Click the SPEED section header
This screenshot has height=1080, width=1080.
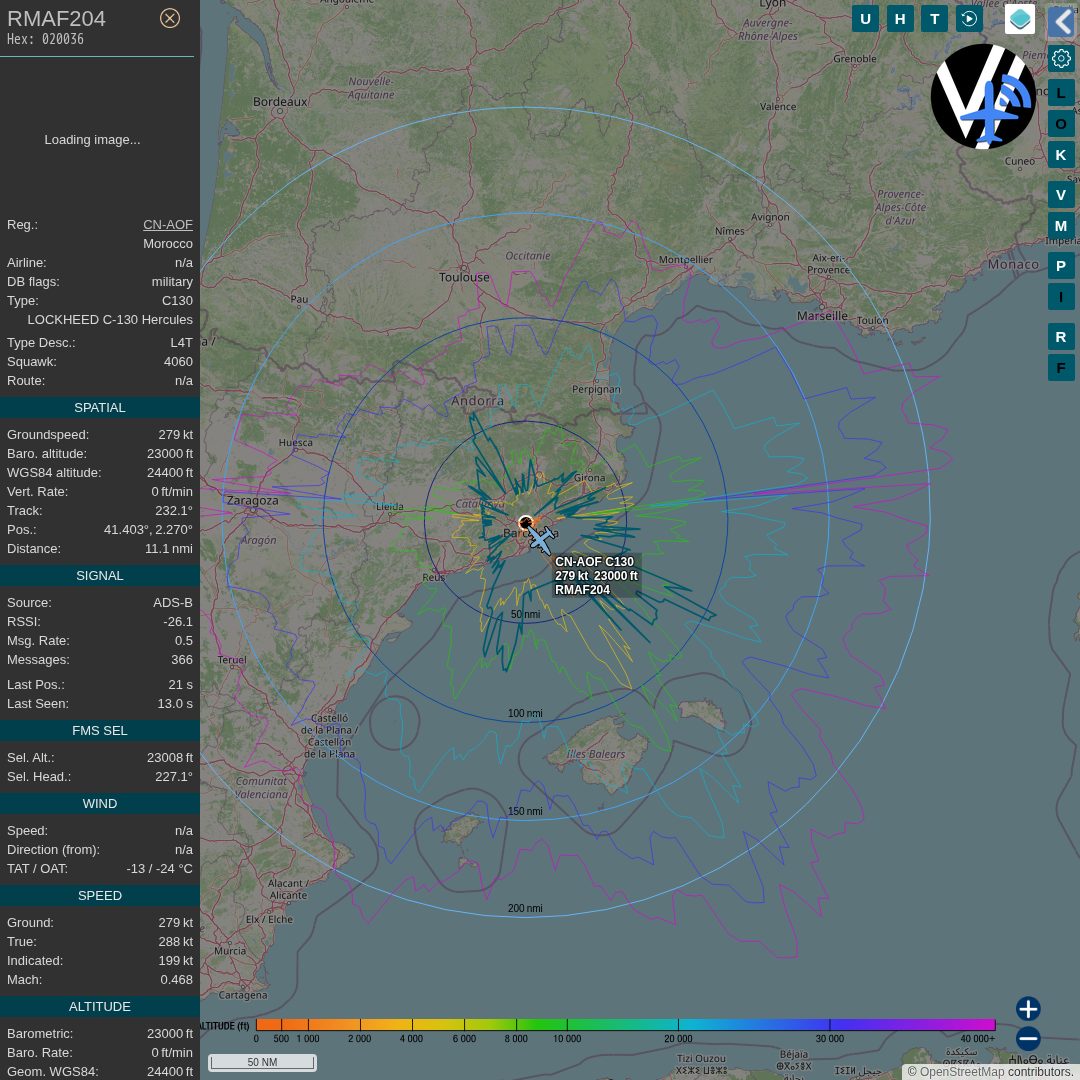(x=100, y=895)
